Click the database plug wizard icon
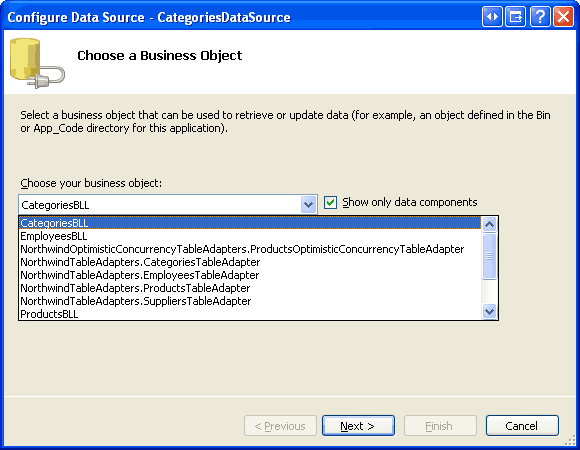The height and width of the screenshot is (450, 580). click(37, 63)
